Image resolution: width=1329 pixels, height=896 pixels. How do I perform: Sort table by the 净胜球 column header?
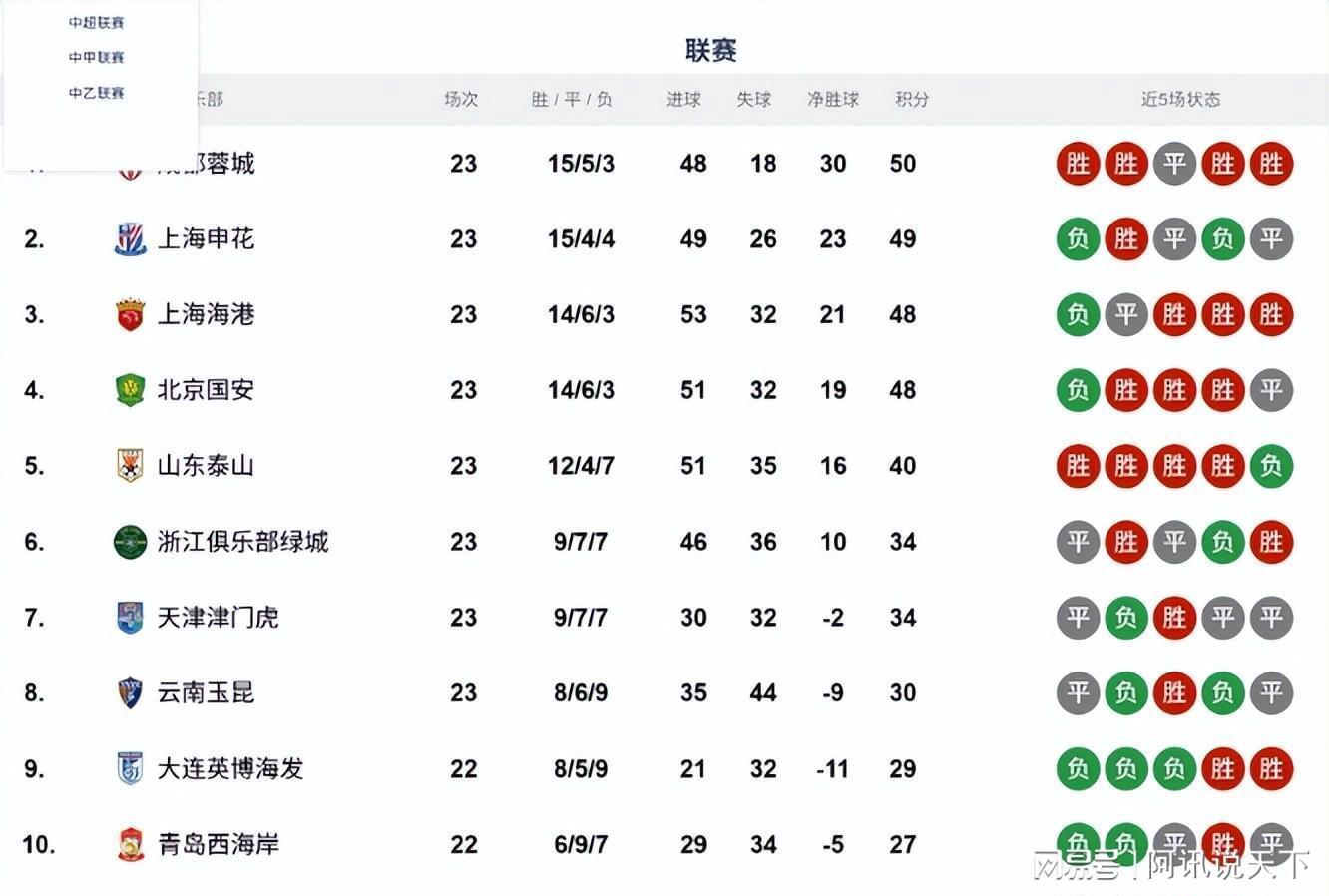833,100
